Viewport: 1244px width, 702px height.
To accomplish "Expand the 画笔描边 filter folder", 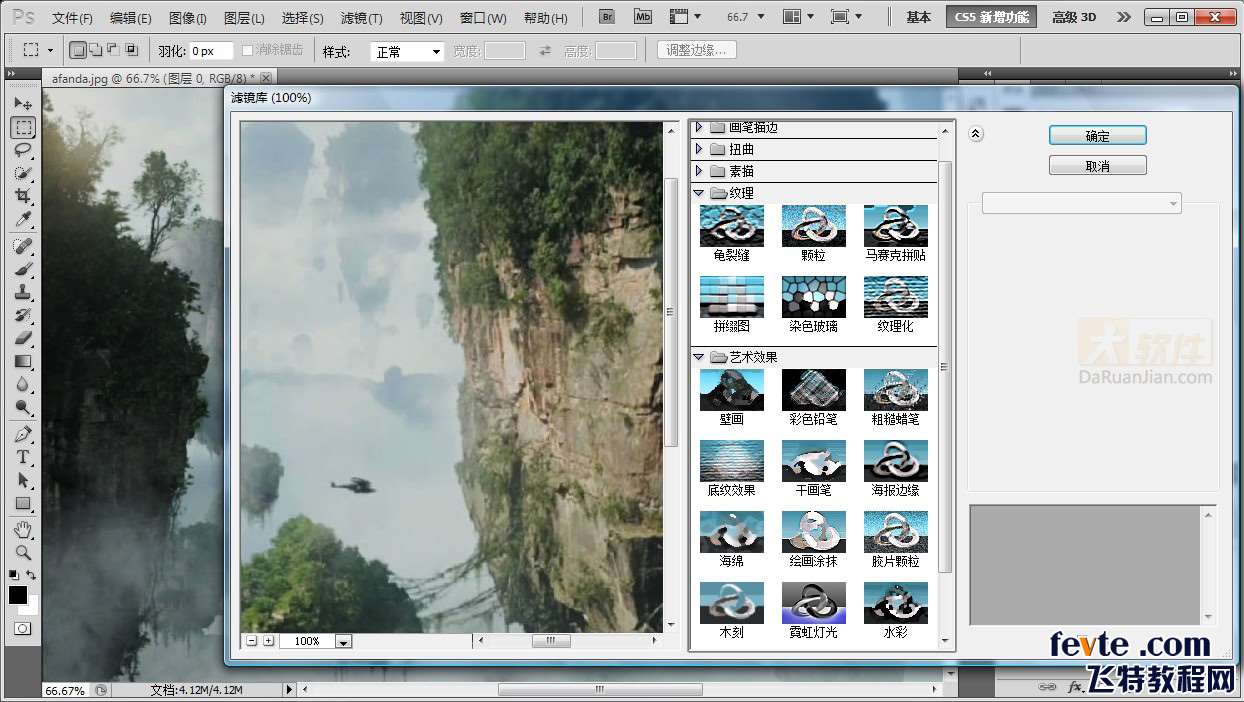I will [x=699, y=127].
